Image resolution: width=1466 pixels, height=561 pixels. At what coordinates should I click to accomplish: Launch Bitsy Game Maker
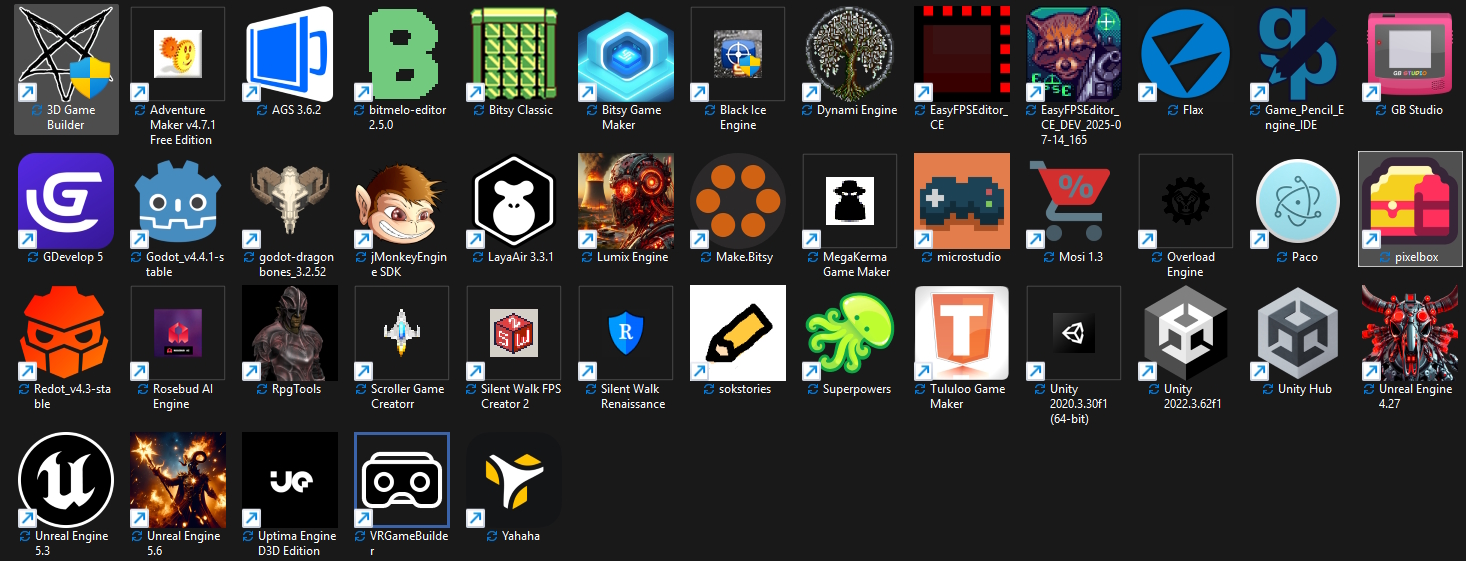click(626, 54)
